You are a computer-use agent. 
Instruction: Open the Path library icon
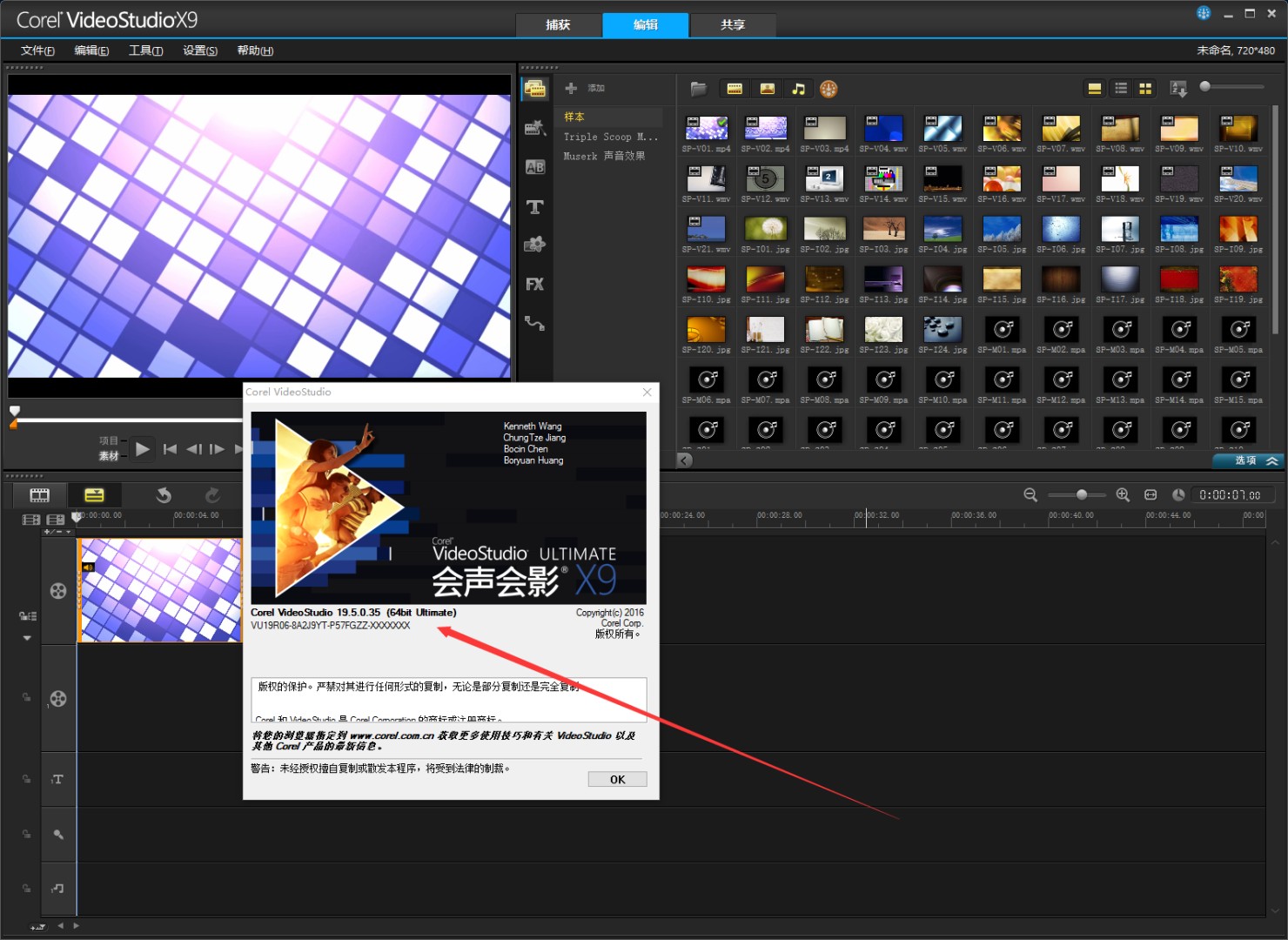tap(534, 323)
